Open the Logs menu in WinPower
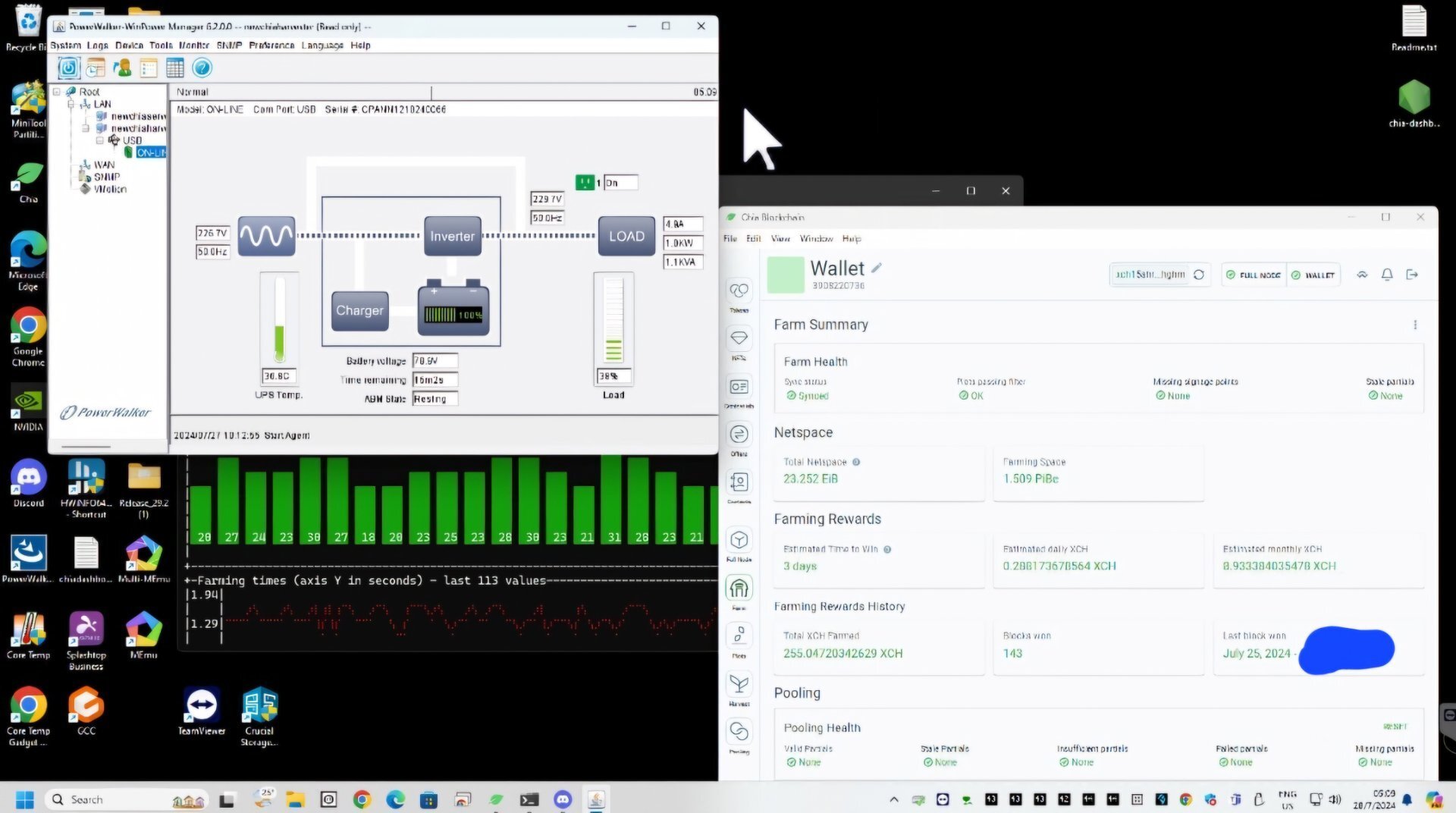Screen dimensions: 1456x813 97,46
